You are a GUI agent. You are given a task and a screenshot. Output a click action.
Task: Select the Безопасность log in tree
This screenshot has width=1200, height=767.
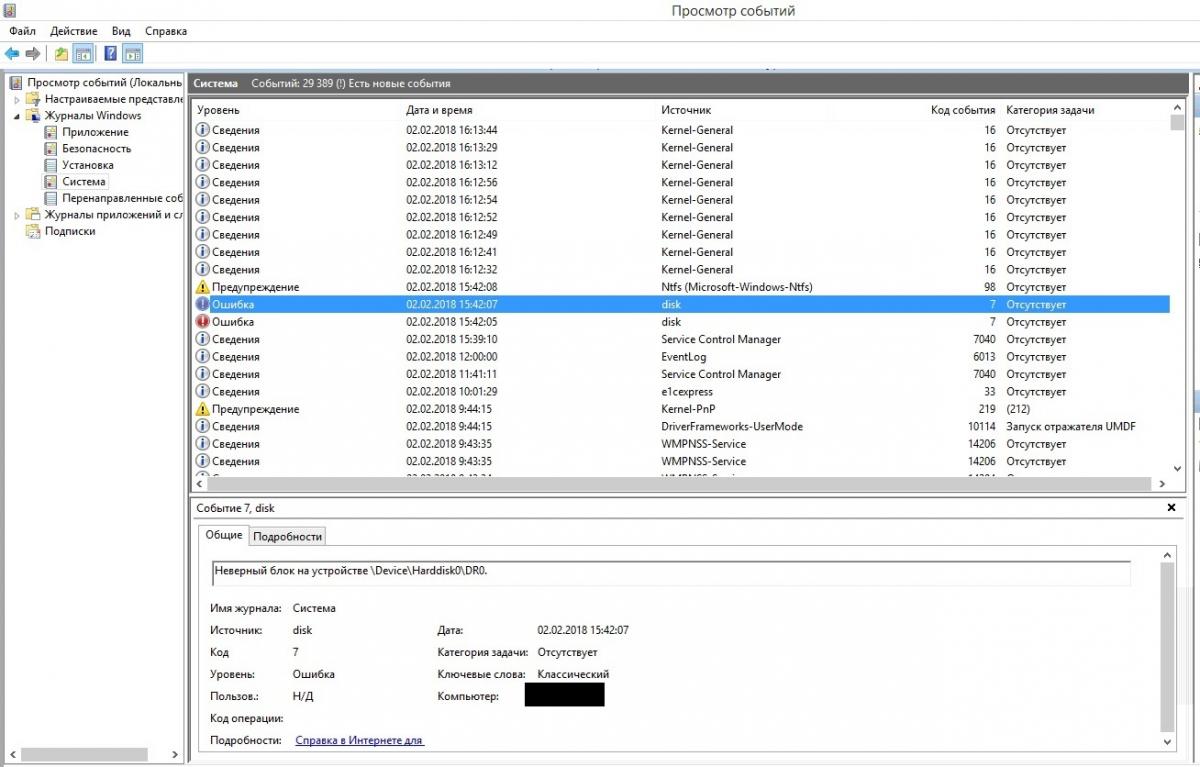point(96,149)
